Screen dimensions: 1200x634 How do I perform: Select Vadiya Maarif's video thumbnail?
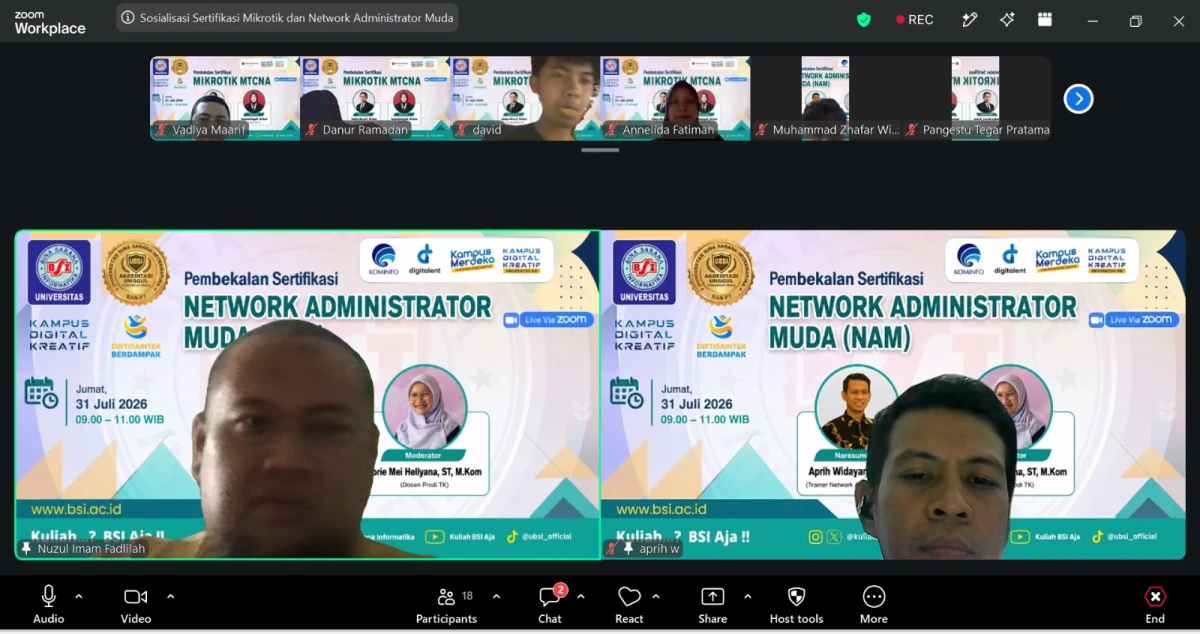click(225, 98)
